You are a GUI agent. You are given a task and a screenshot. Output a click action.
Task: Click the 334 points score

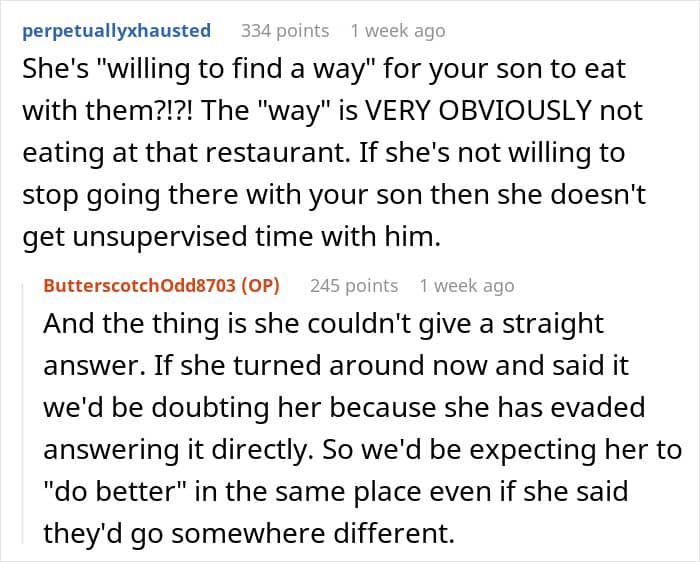(x=285, y=31)
